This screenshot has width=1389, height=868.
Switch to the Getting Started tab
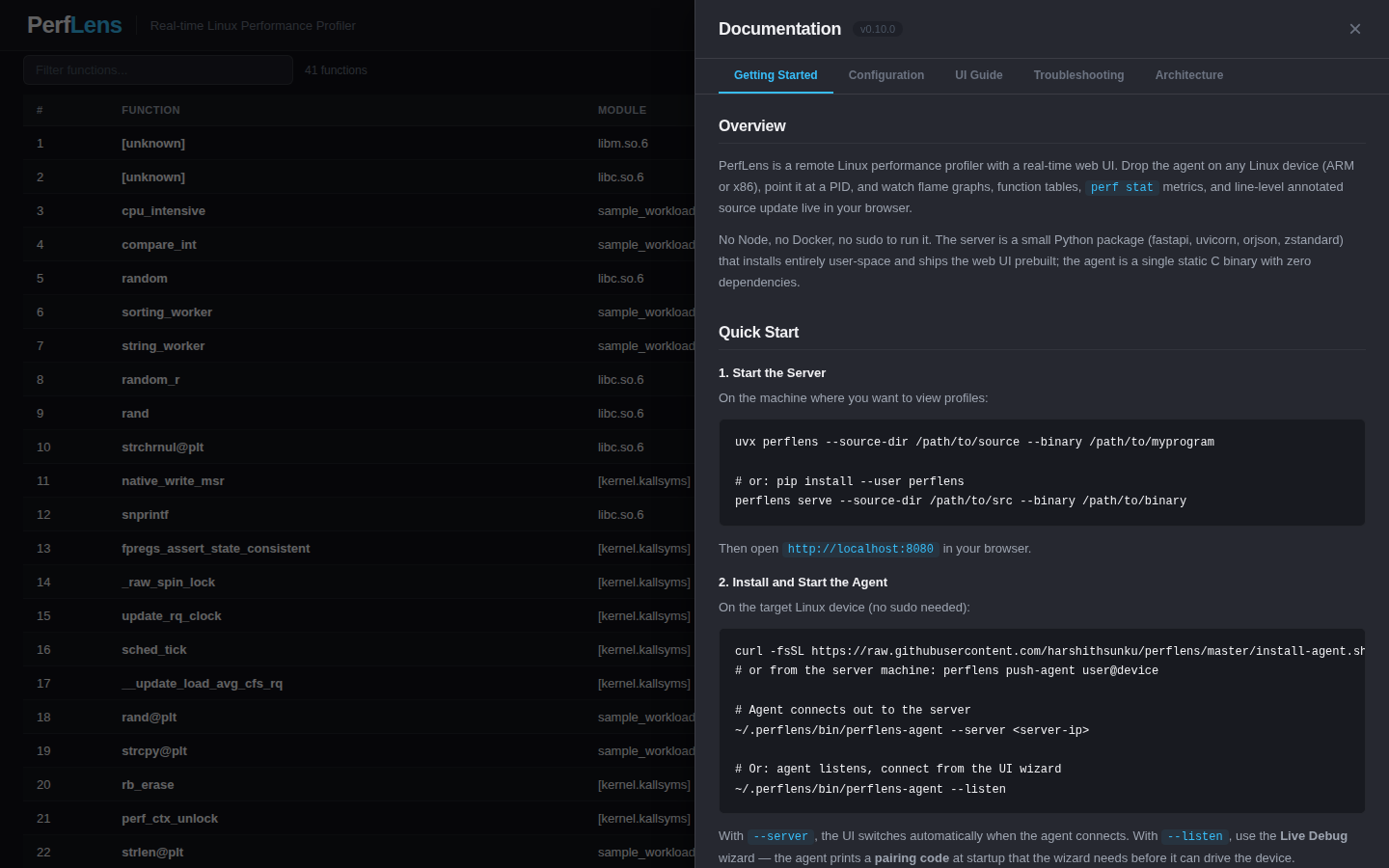pyautogui.click(x=776, y=75)
